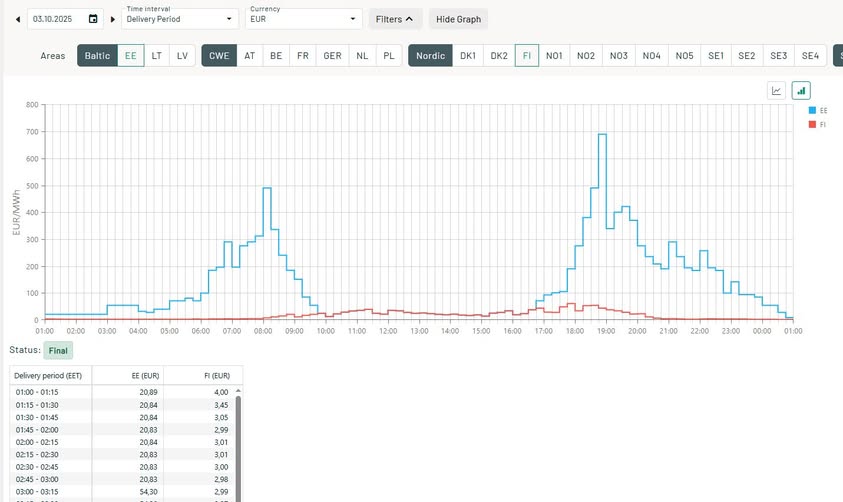Click the Hide Graph button

458,19
